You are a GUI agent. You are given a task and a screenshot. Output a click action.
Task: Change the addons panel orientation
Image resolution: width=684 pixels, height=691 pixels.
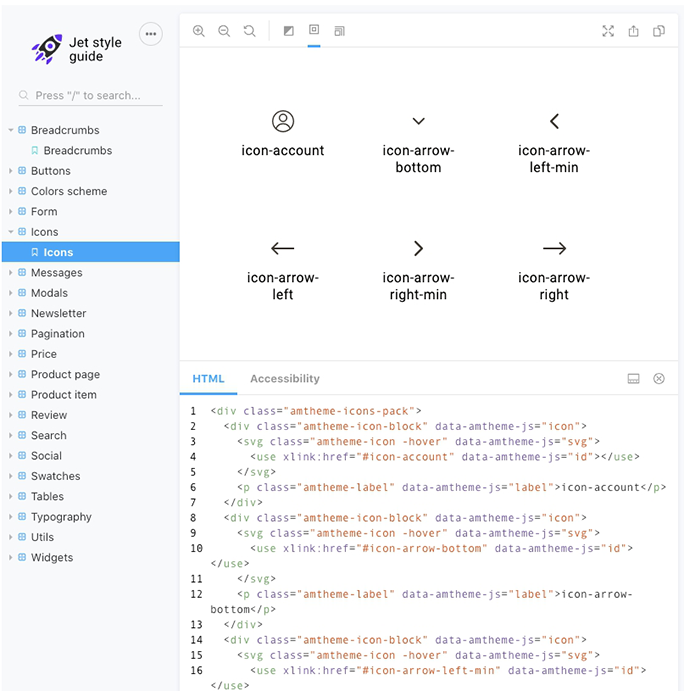pyautogui.click(x=633, y=379)
